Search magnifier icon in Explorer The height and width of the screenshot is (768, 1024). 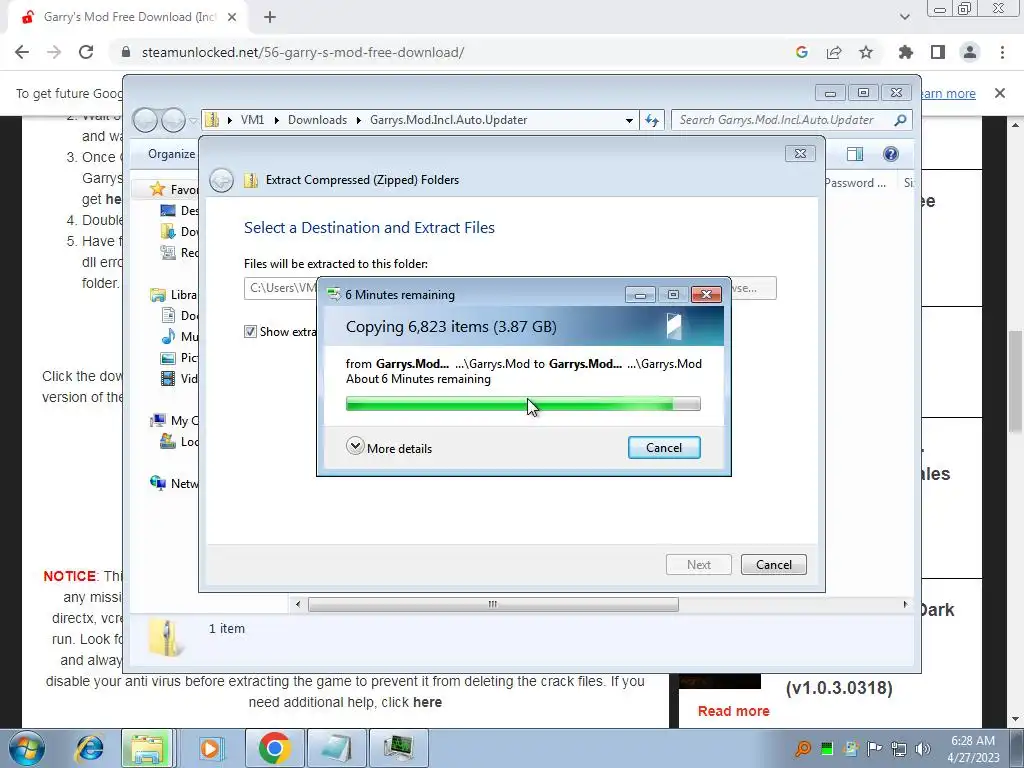point(901,120)
